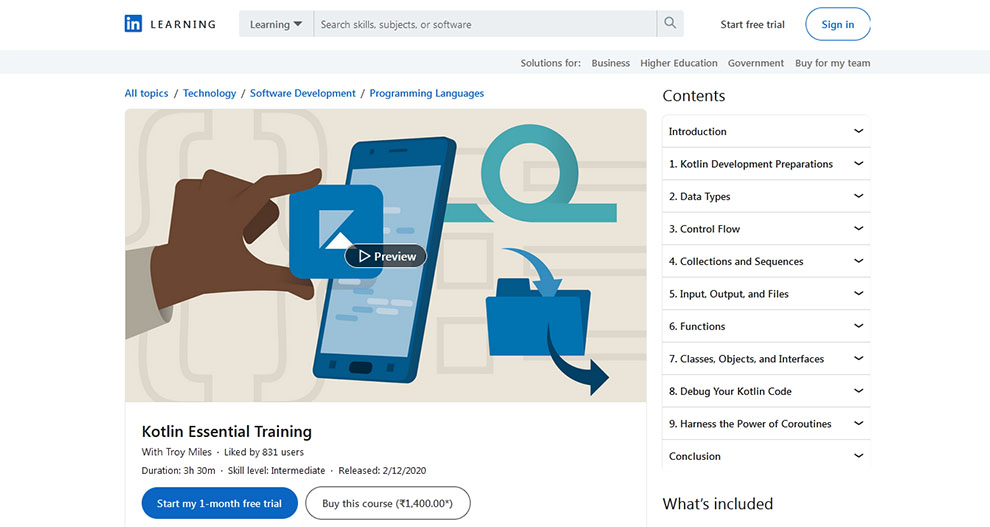Viewport: 990px width, 527px height.
Task: Expand Debug Your Kotlin Code section
Action: point(766,391)
